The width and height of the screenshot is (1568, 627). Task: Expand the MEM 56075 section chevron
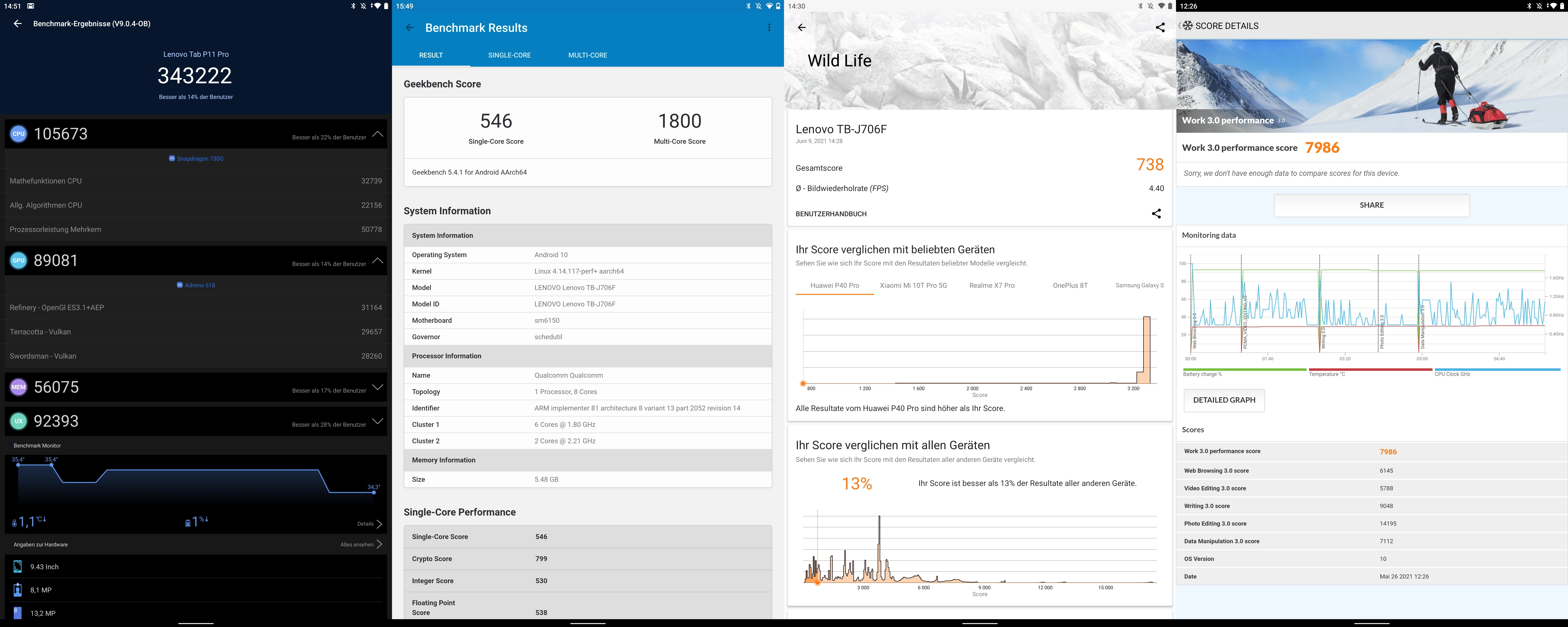[x=377, y=387]
